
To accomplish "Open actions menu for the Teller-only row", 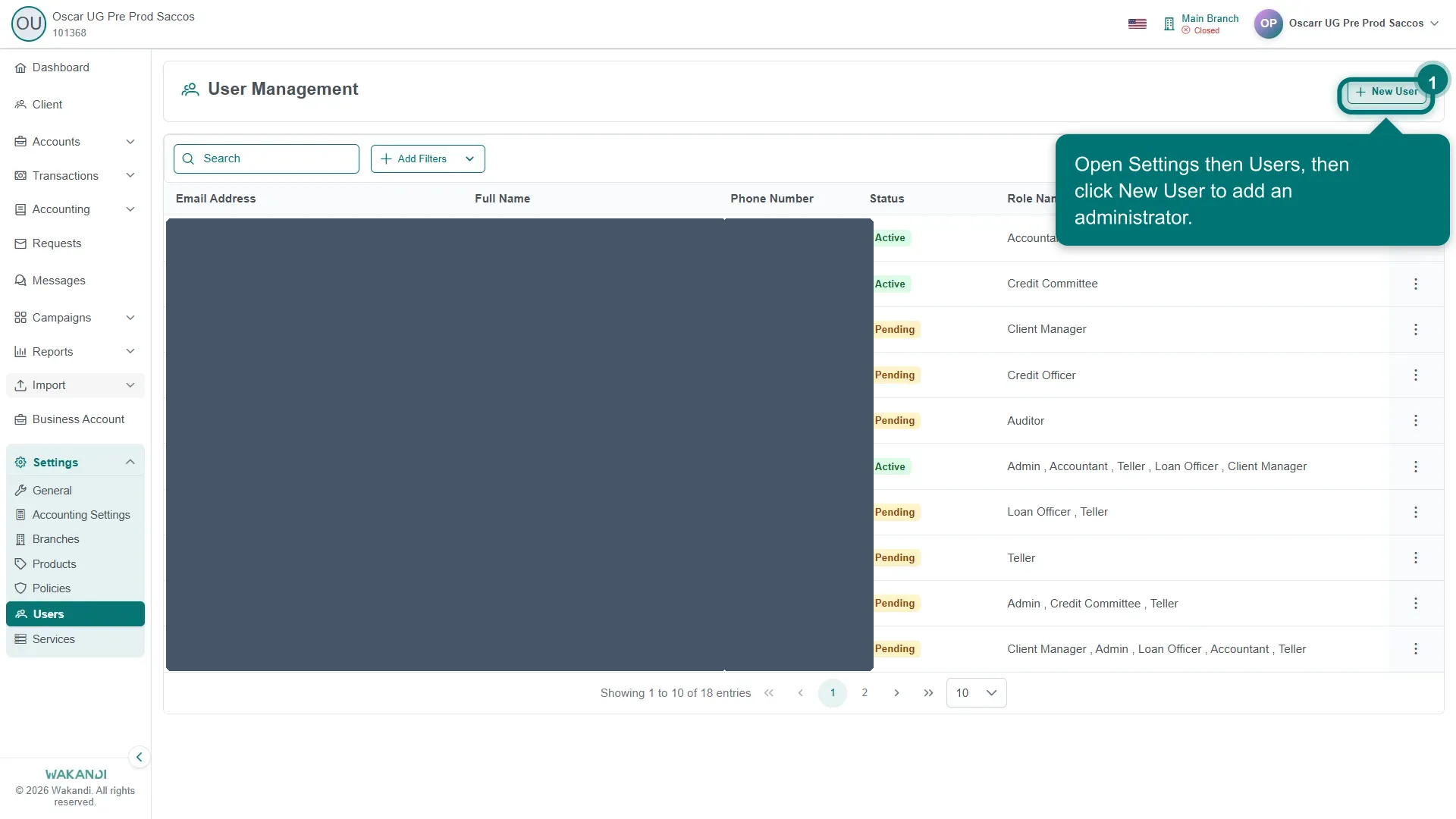I will [1415, 558].
